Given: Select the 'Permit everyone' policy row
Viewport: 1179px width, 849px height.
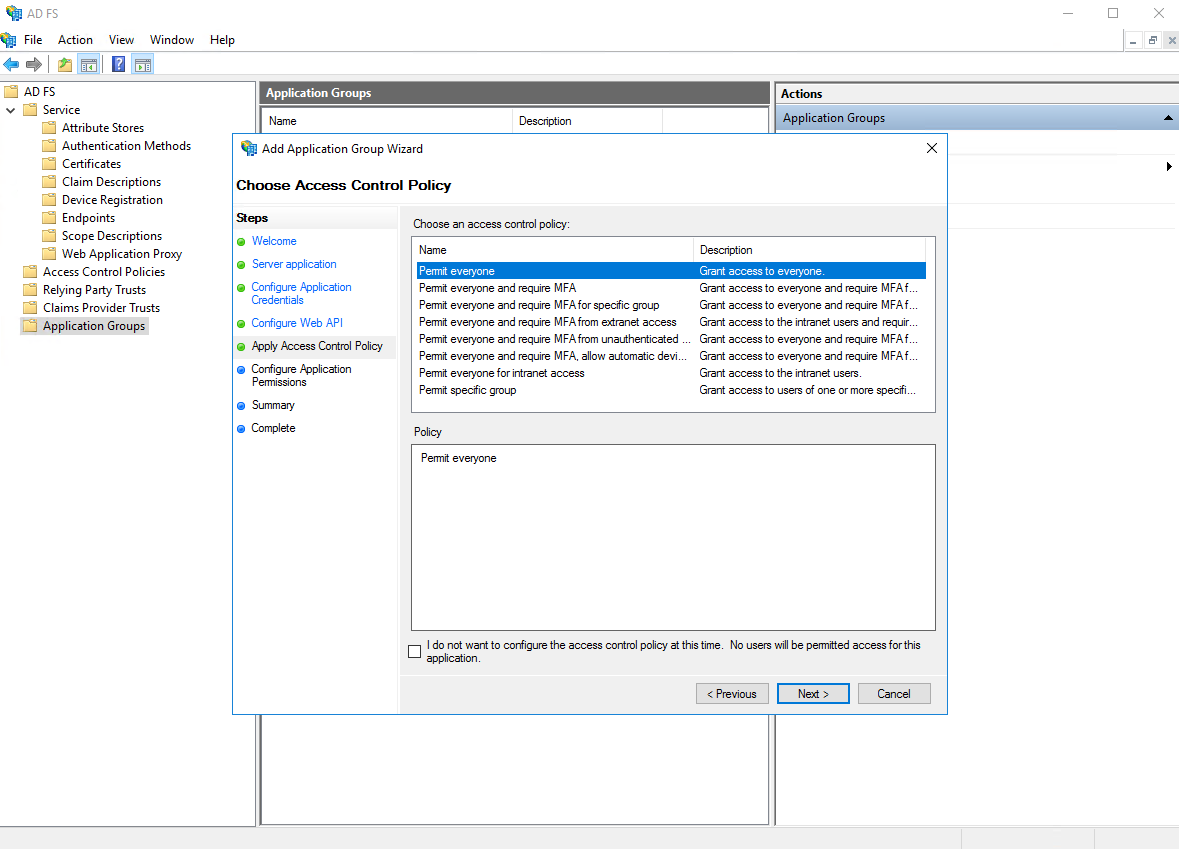Looking at the screenshot, I should coord(671,271).
